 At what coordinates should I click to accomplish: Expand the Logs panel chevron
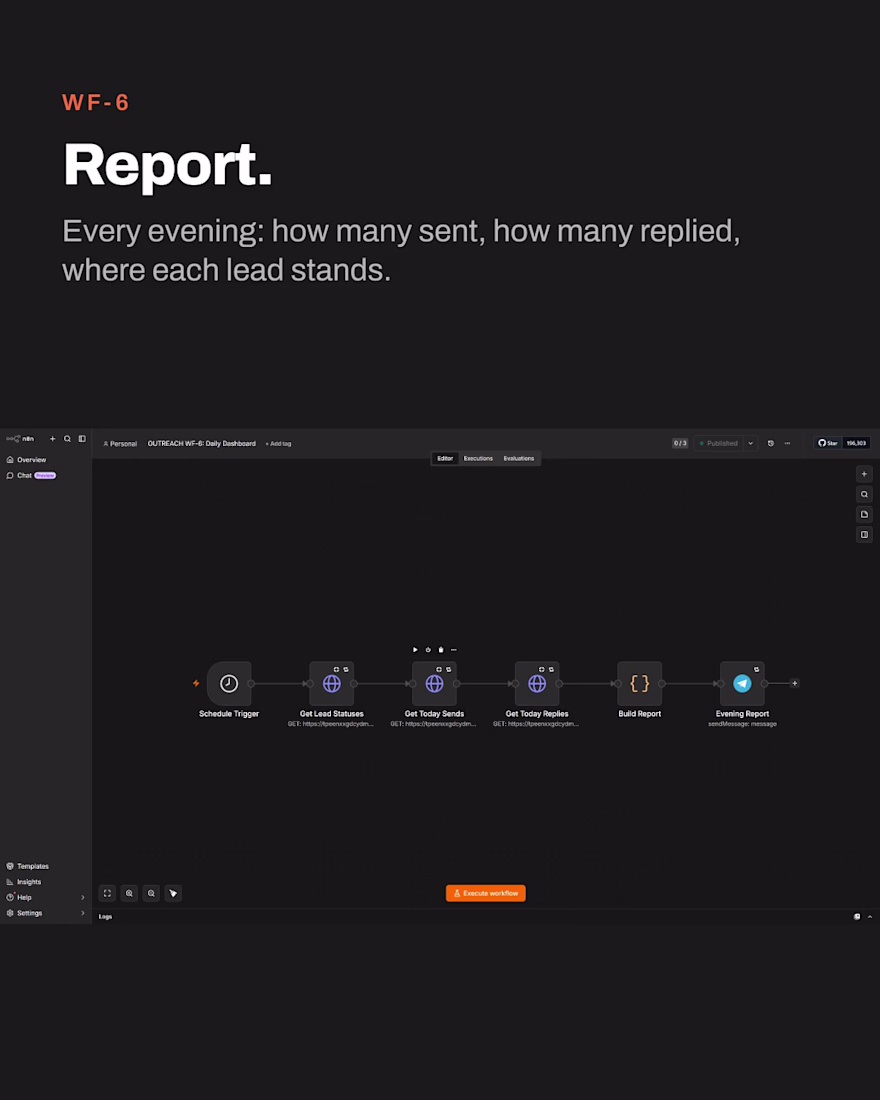click(x=870, y=916)
